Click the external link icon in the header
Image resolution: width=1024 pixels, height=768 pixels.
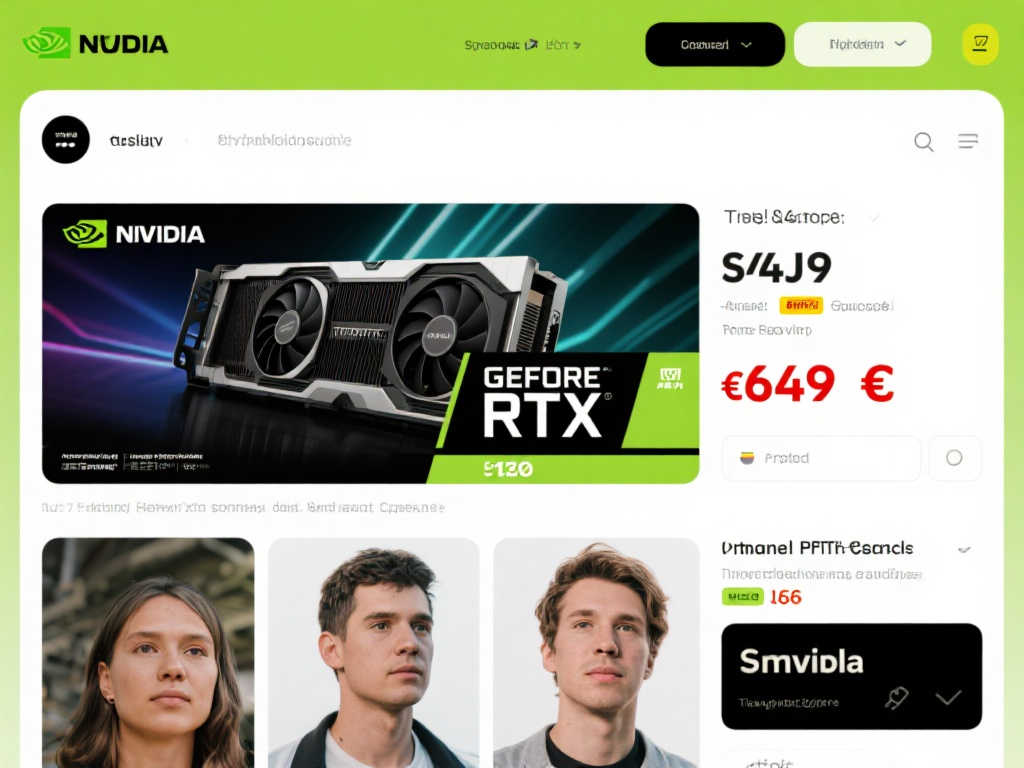(x=531, y=44)
